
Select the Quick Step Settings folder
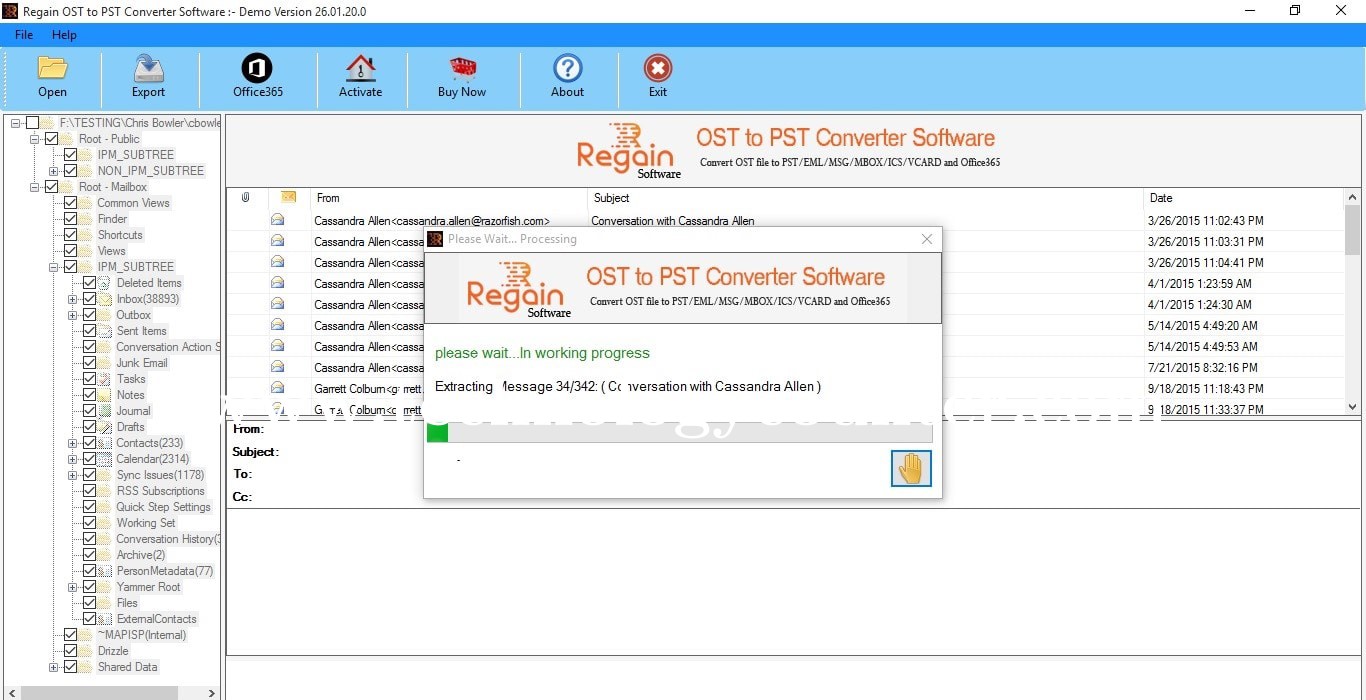click(163, 507)
